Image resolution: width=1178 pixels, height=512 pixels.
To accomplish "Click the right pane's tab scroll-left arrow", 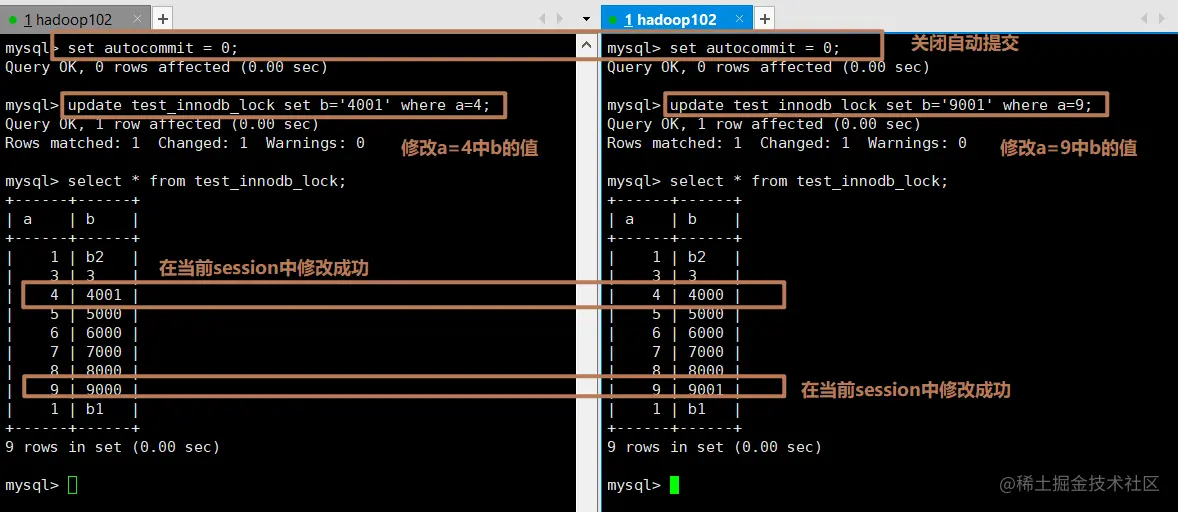I will pos(1144,18).
